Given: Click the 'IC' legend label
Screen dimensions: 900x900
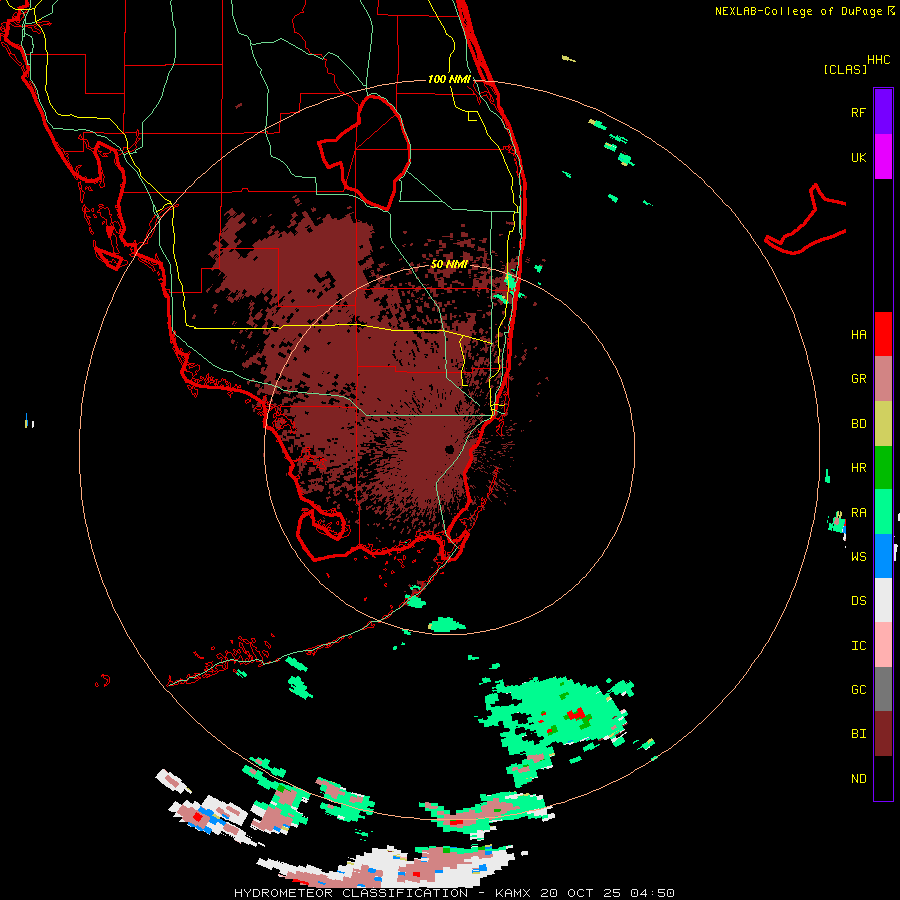Looking at the screenshot, I should [858, 646].
